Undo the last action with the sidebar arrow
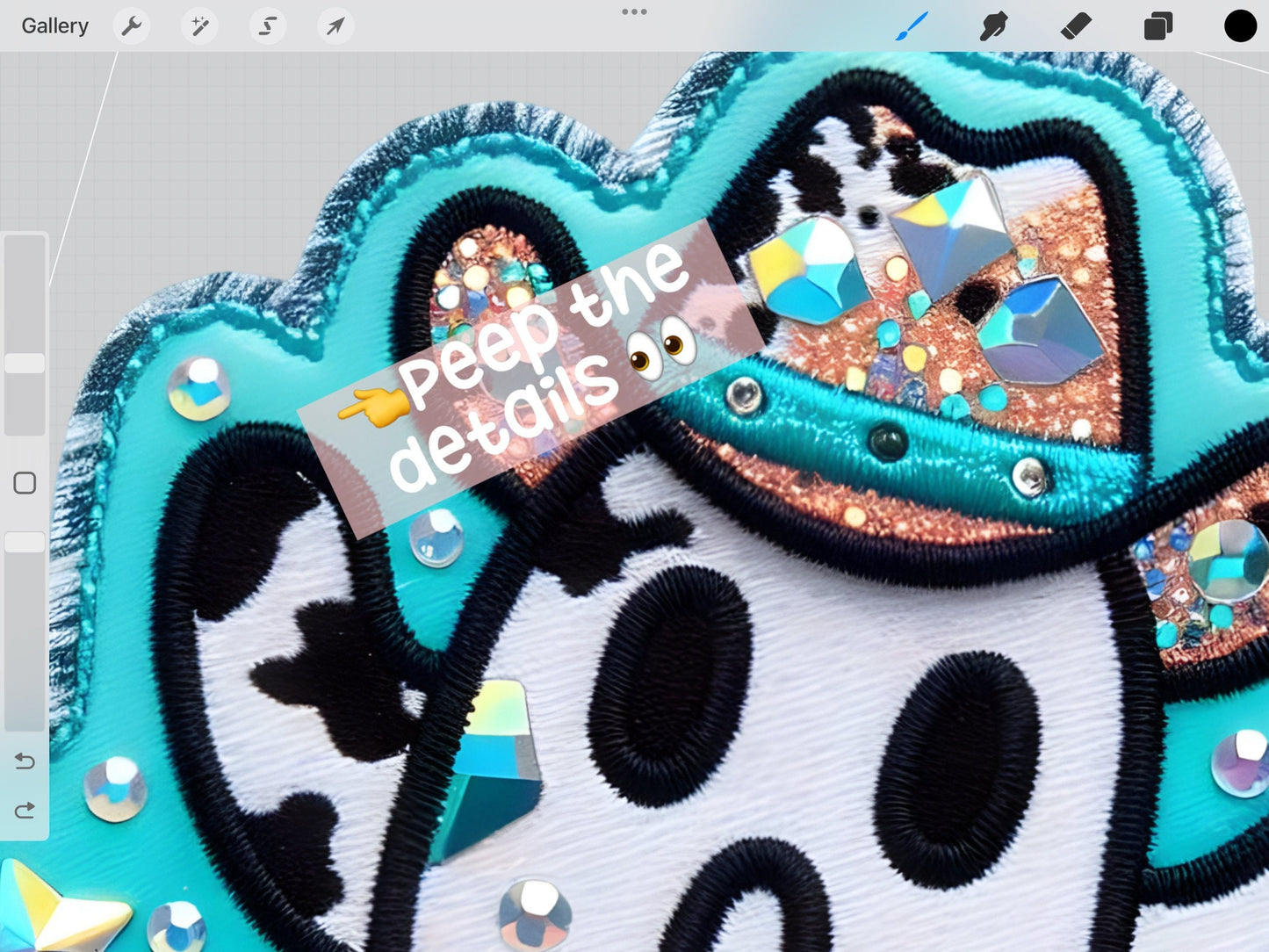 point(25,761)
